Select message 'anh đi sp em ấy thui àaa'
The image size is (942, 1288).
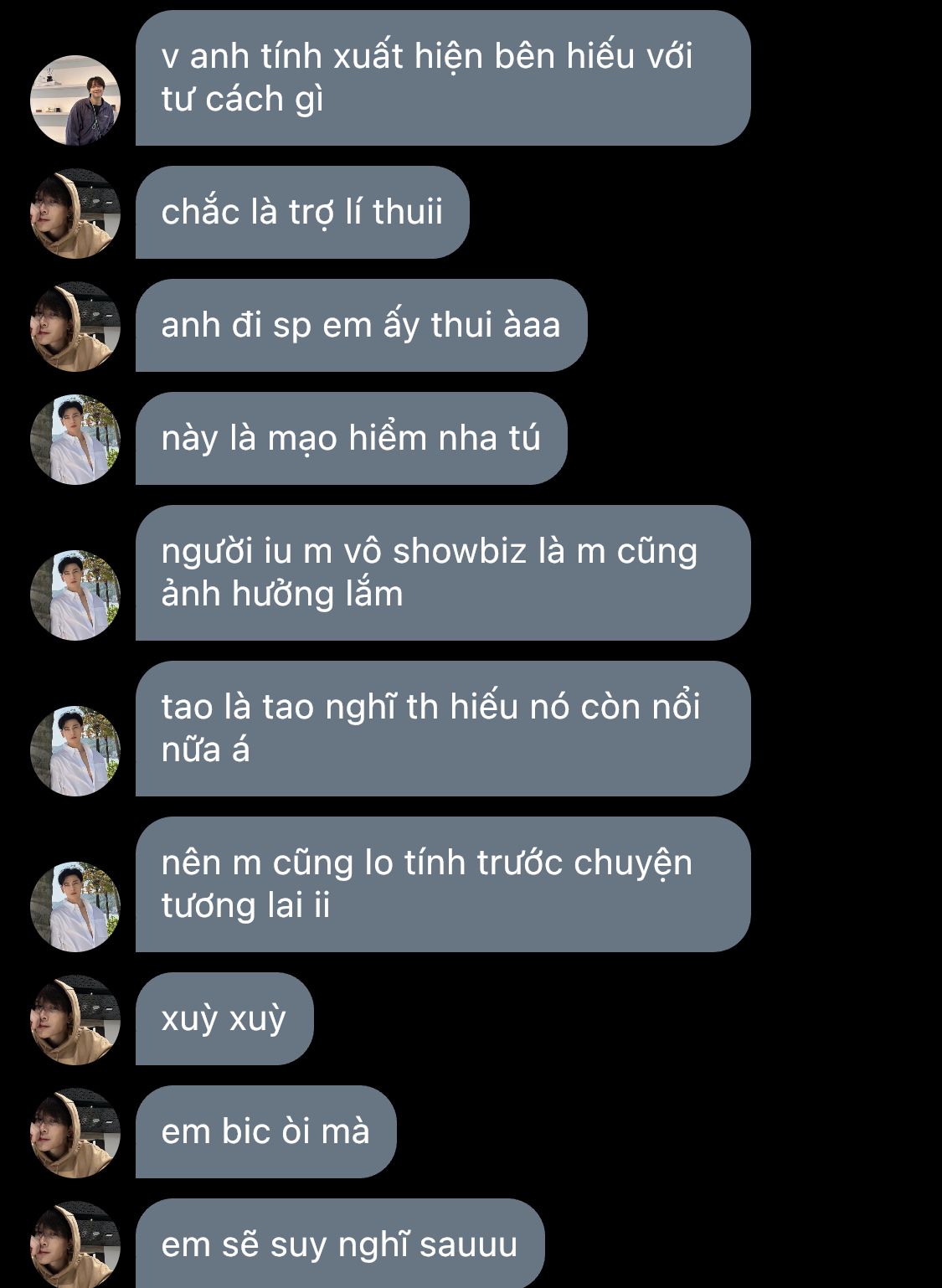pyautogui.click(x=362, y=325)
